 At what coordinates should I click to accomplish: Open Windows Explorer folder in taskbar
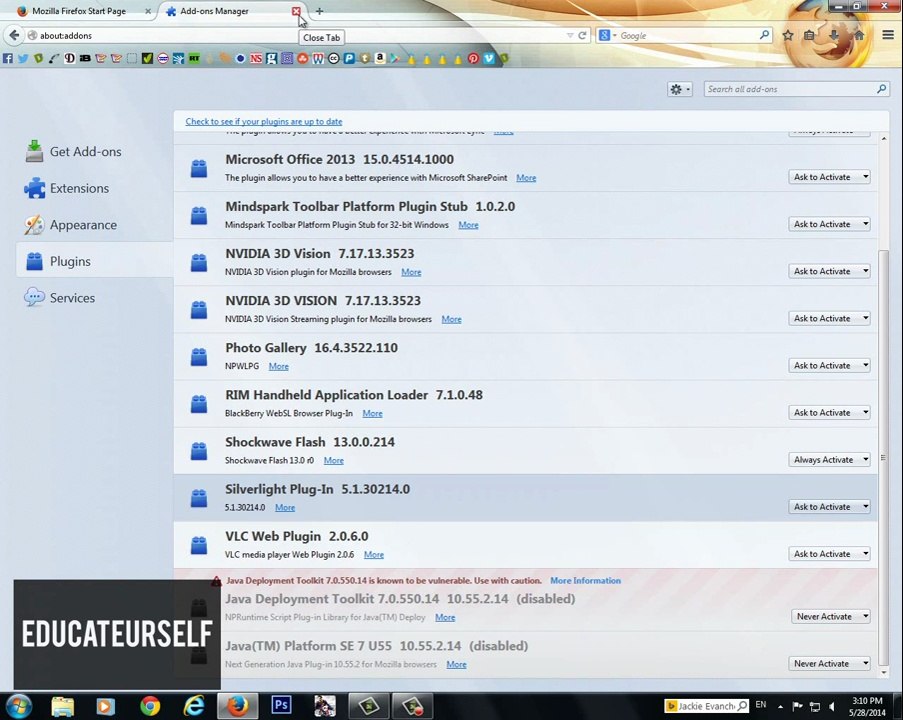point(62,705)
